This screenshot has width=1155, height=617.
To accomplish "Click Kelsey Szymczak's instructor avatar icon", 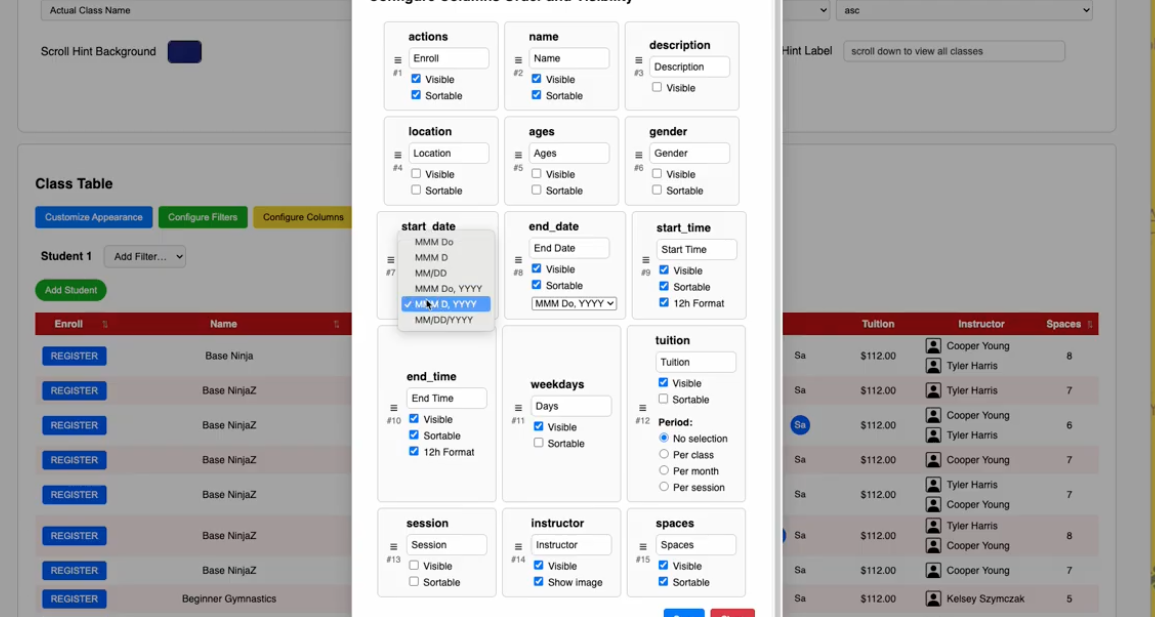I will [x=933, y=599].
